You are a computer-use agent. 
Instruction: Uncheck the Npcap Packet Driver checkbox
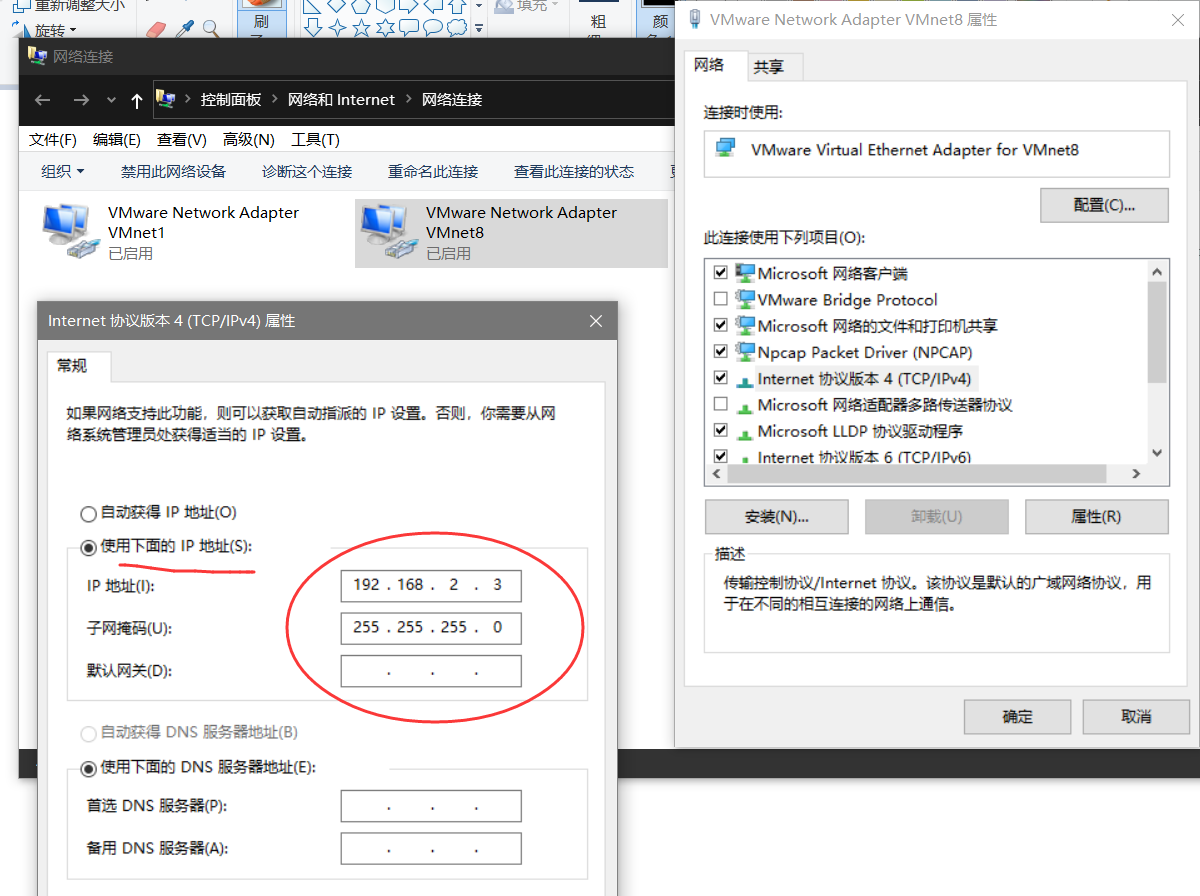coord(720,352)
